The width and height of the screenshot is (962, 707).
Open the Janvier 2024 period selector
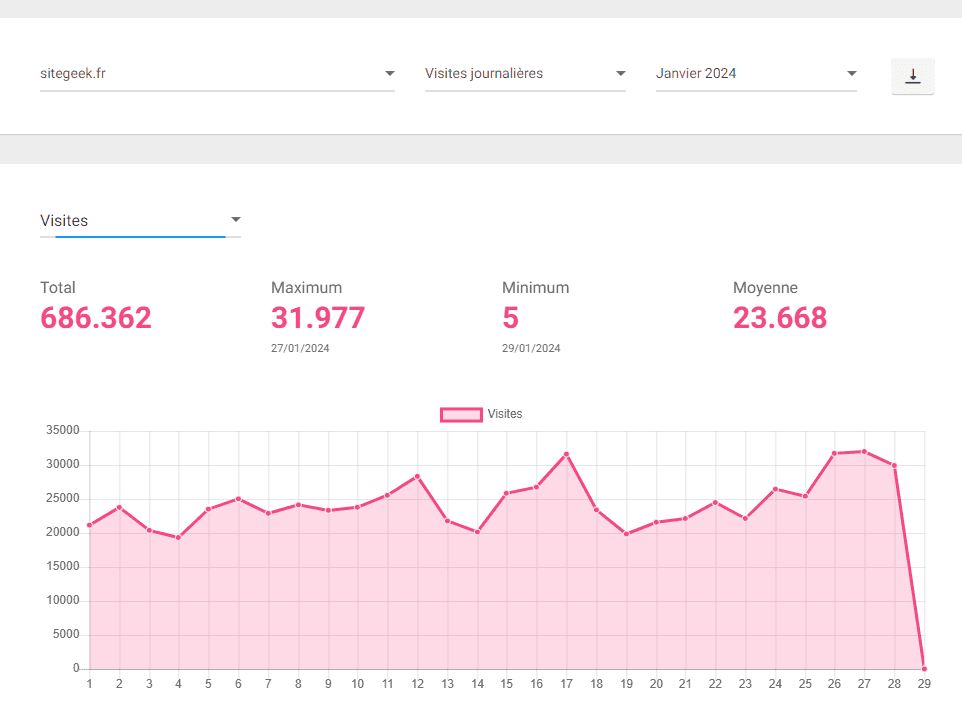[x=755, y=74]
